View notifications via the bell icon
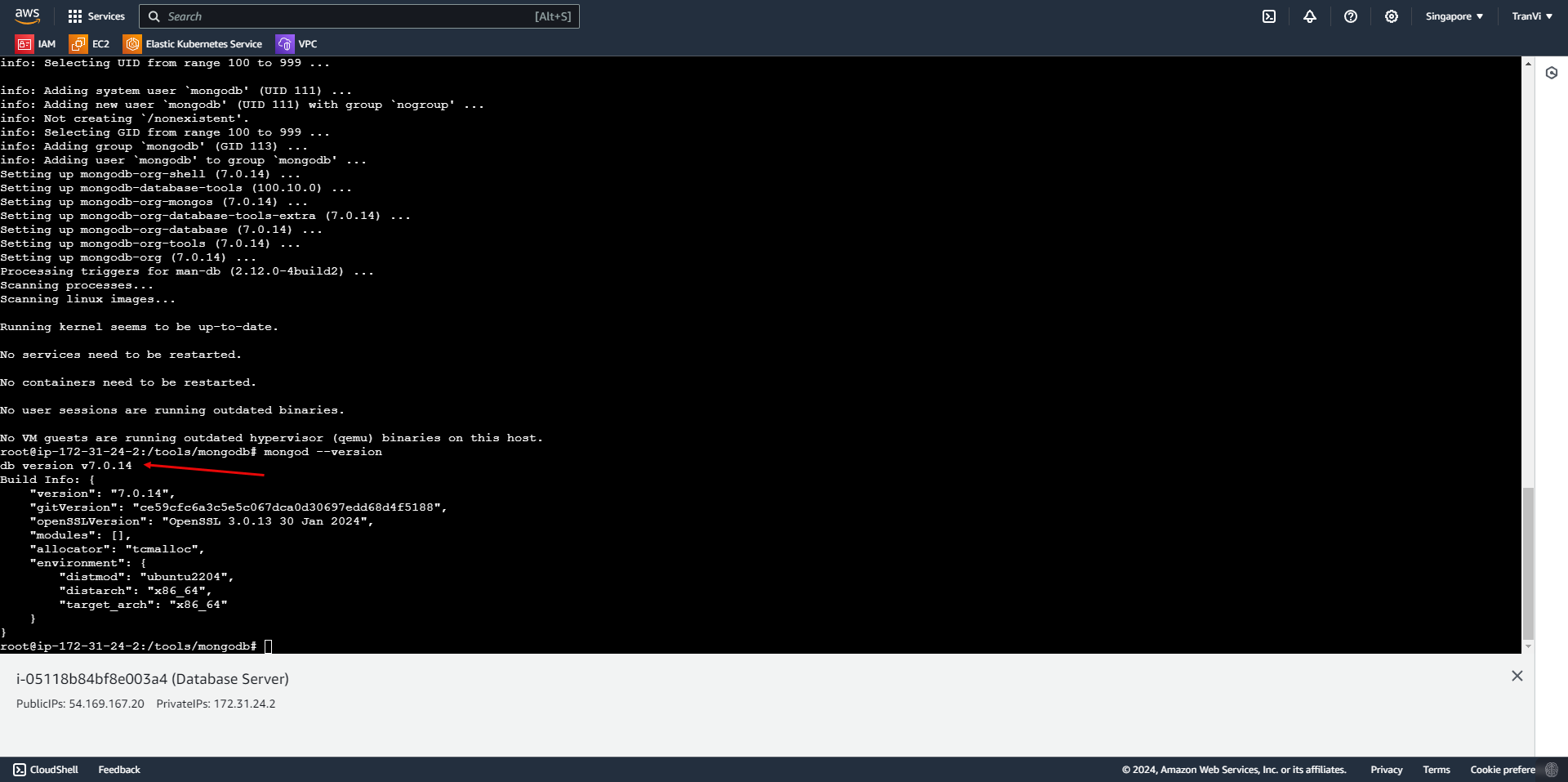 tap(1310, 16)
